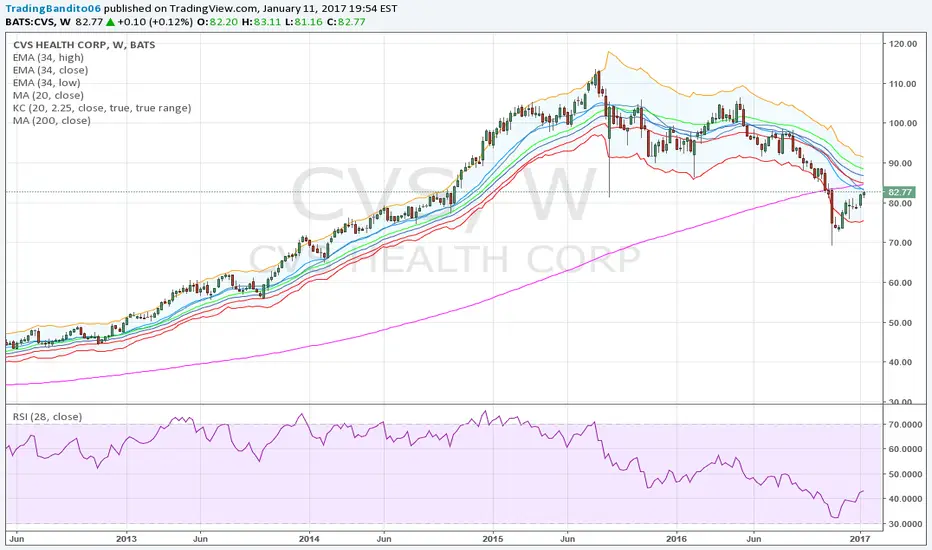Click the 2013 time axis label
This screenshot has width=932, height=550.
click(x=126, y=539)
